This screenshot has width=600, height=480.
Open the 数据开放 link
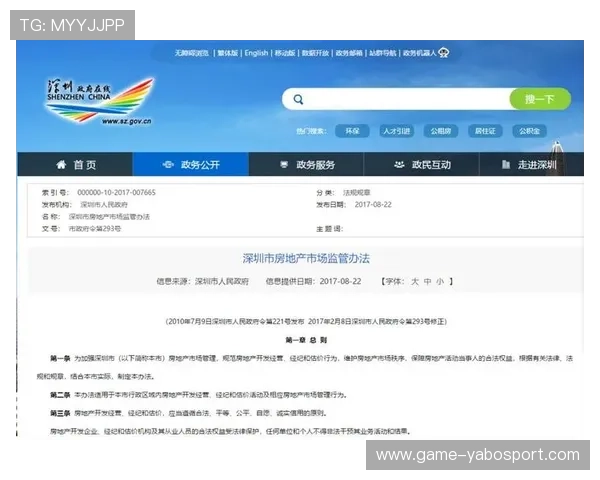315,53
